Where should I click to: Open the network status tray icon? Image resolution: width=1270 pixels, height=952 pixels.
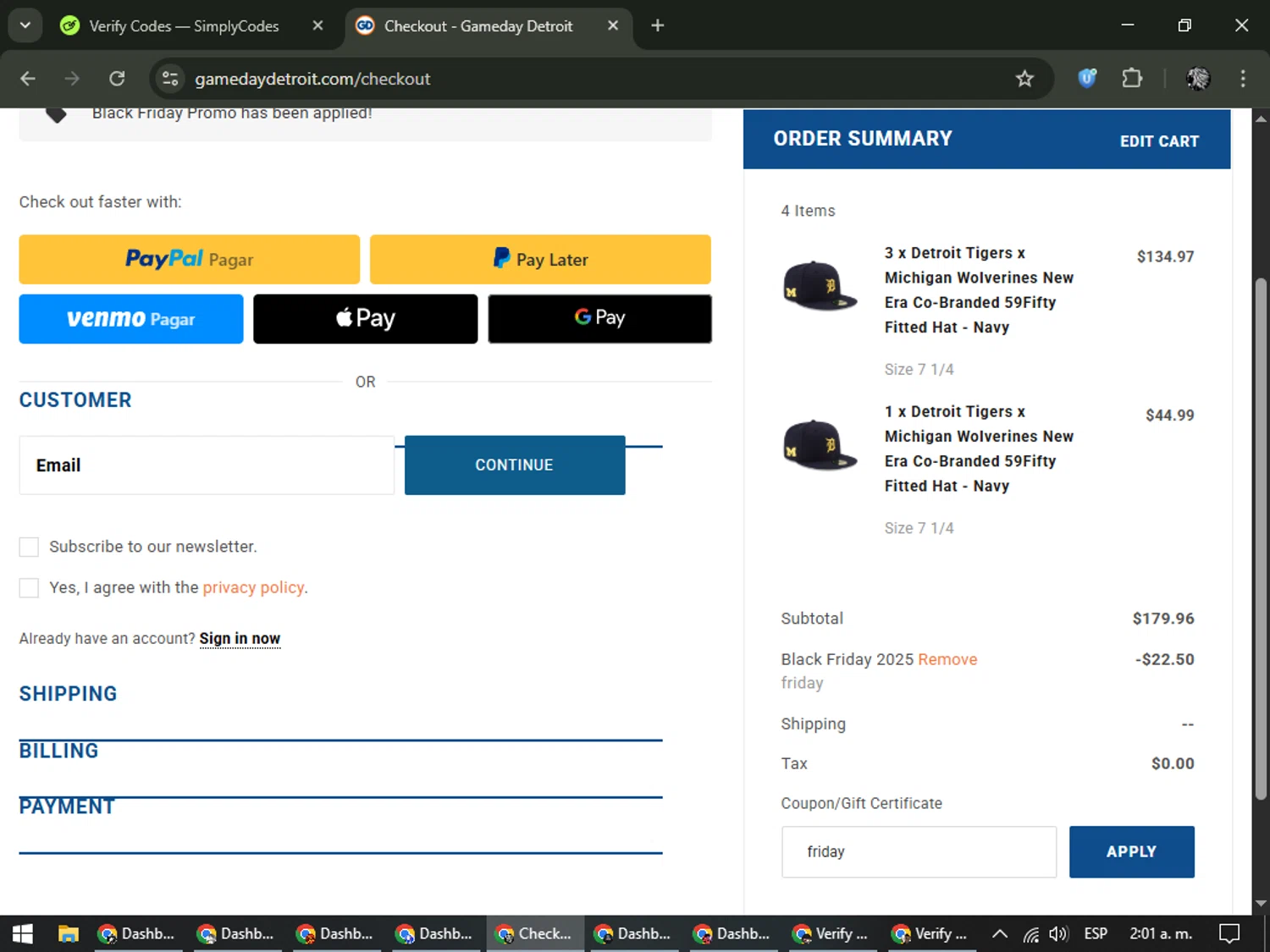point(1031,934)
